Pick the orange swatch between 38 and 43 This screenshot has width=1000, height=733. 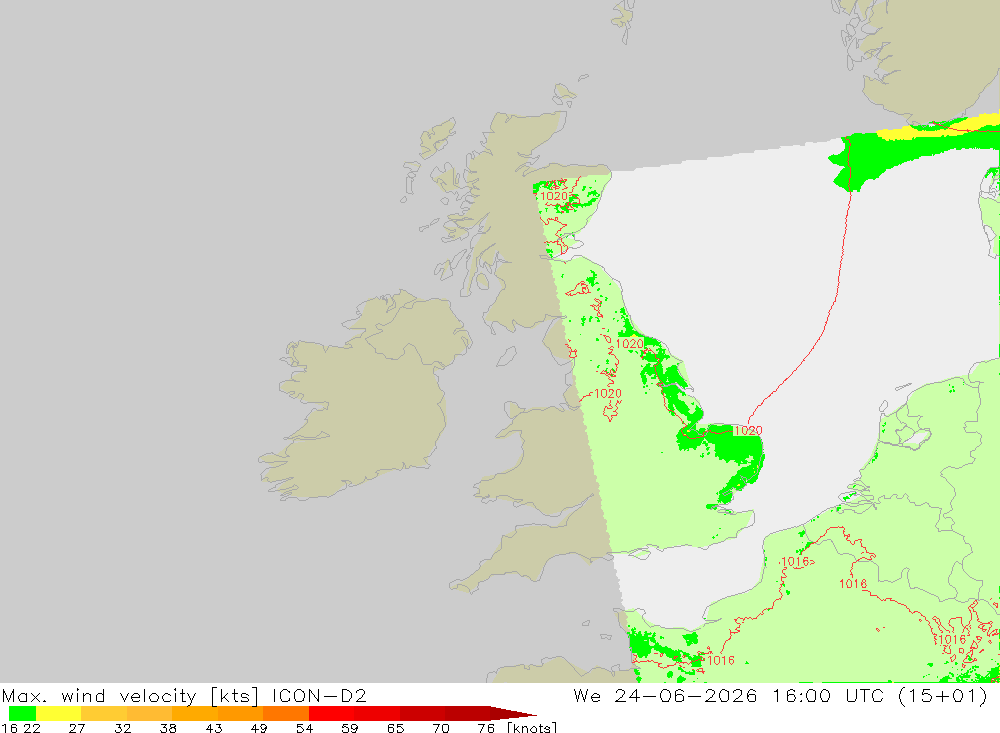point(195,713)
